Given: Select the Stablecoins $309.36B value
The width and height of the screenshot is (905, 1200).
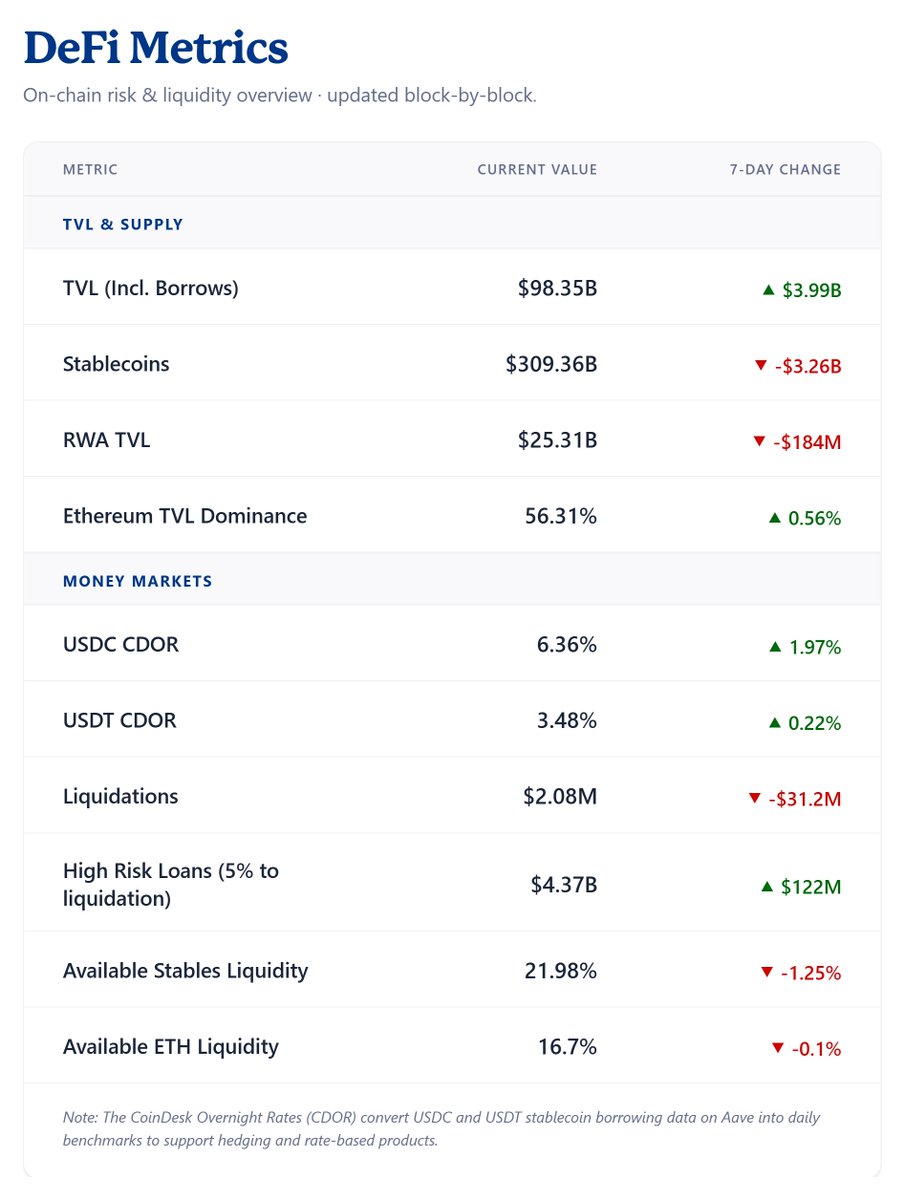Looking at the screenshot, I should tap(551, 364).
